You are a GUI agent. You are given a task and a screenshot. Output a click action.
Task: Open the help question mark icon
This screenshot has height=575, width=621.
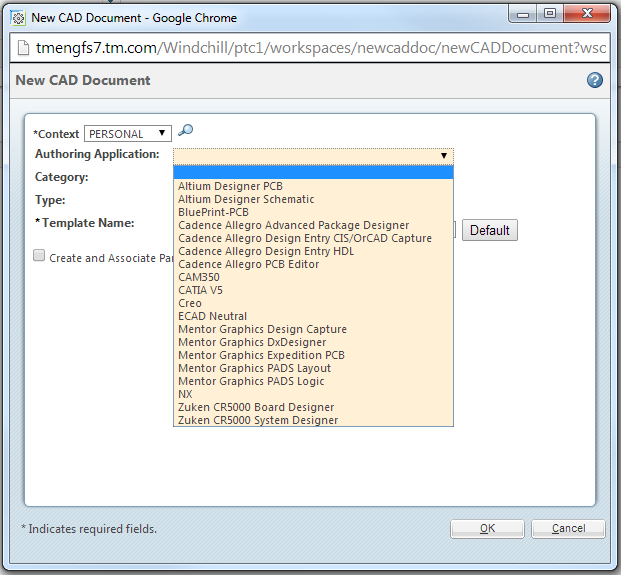pyautogui.click(x=594, y=80)
